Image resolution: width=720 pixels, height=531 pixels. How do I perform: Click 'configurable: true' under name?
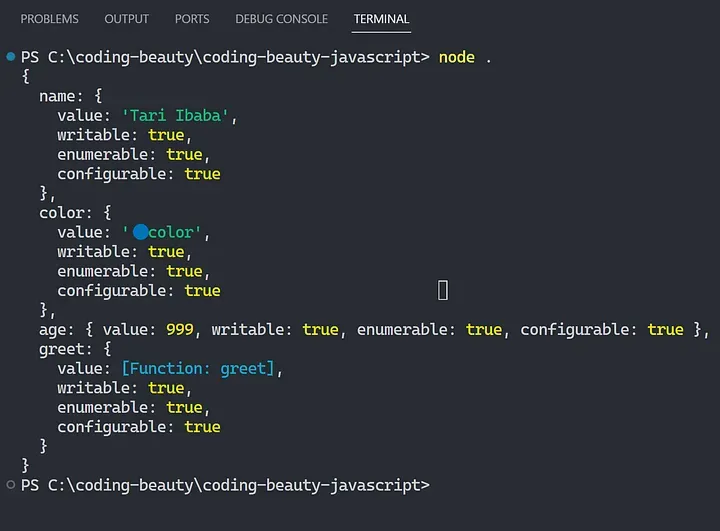(x=139, y=174)
